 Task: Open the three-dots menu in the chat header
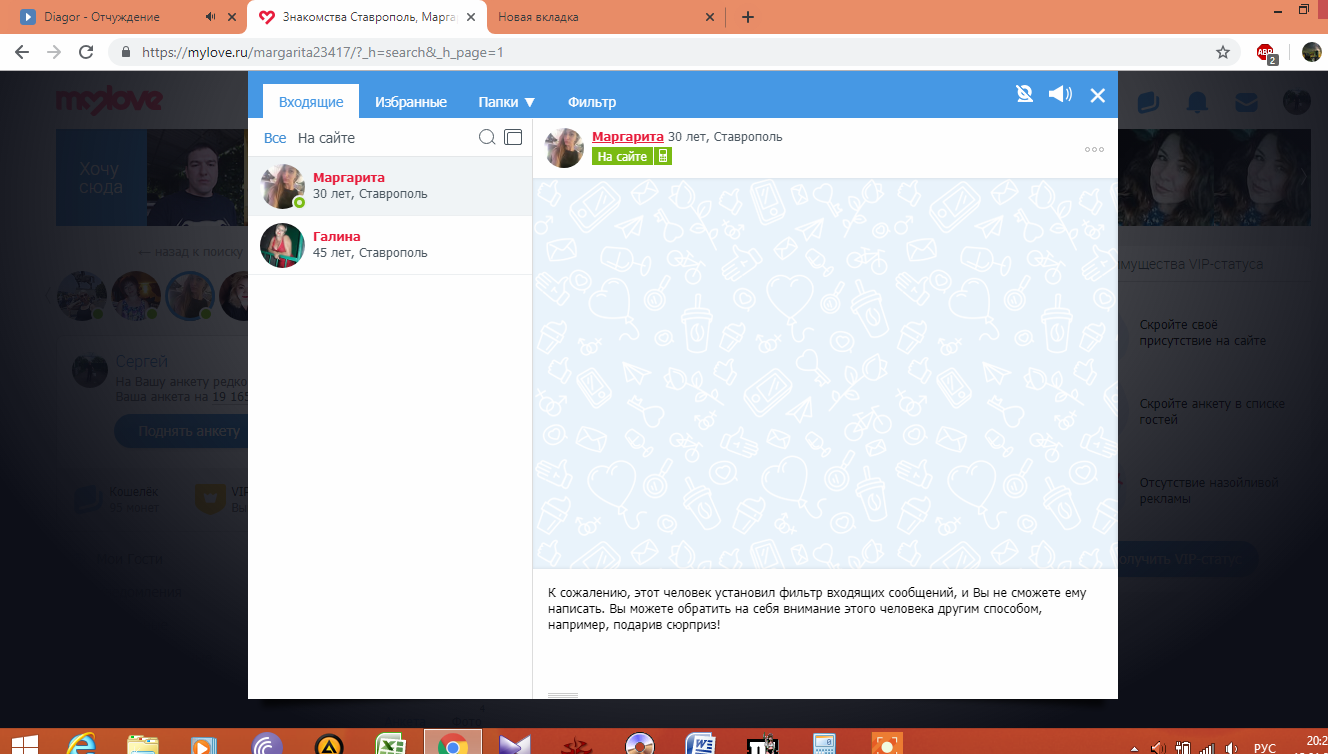pos(1094,150)
